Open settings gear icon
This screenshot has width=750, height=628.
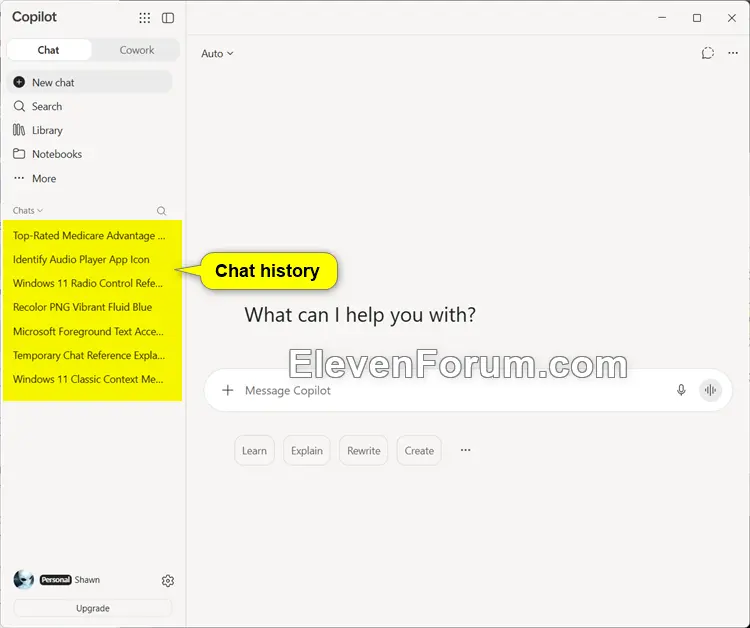coord(168,581)
